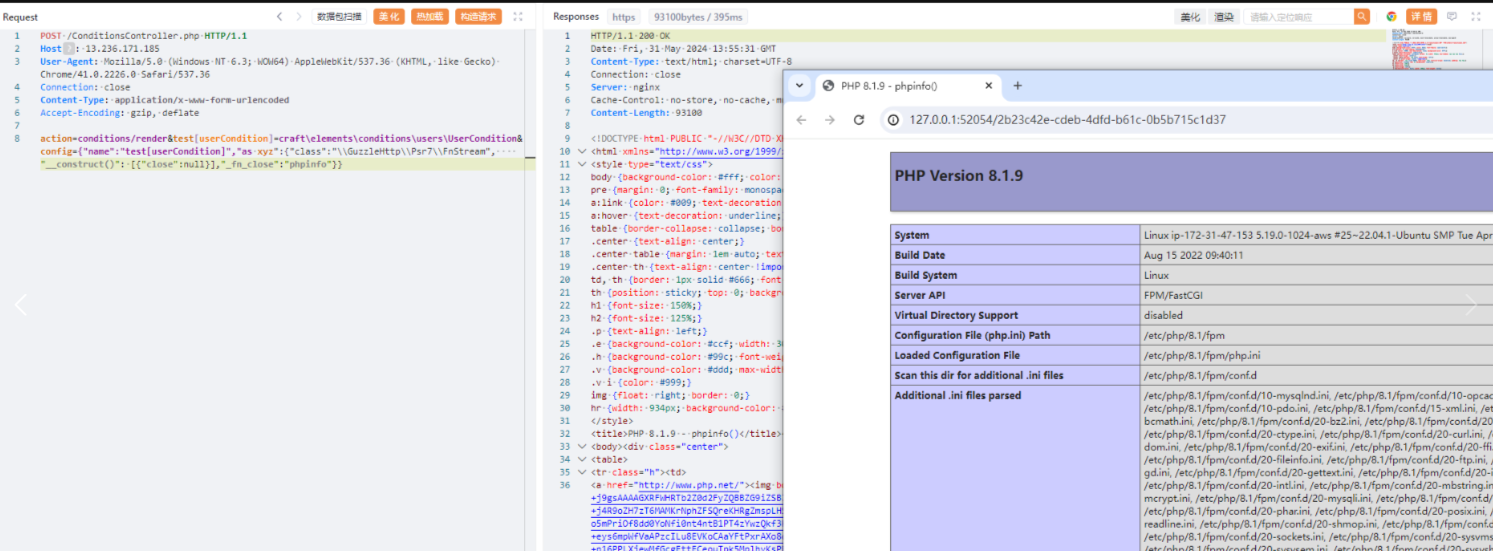Open browser tab search chevron
This screenshot has width=1493, height=551.
[x=798, y=86]
